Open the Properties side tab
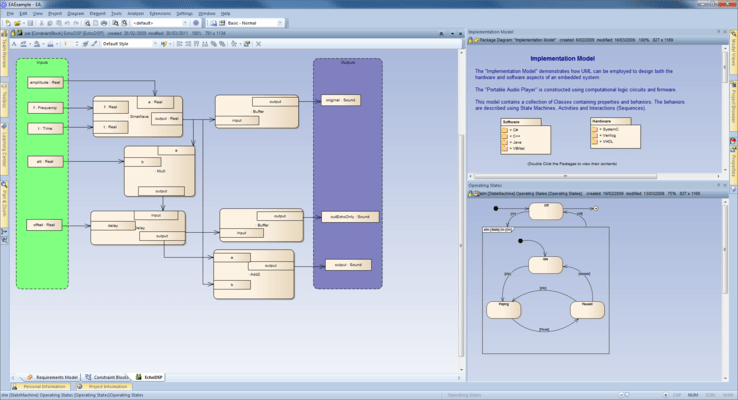 pos(733,164)
